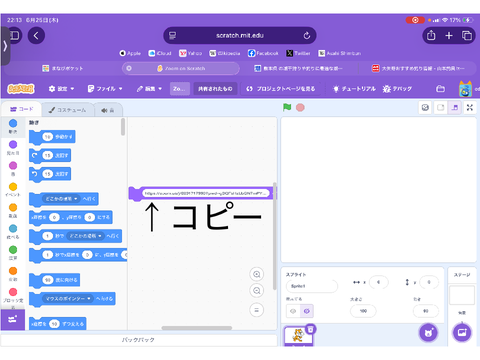The height and width of the screenshot is (360, 480).
Task: Open the チュートリアル tutorials button
Action: 354,89
